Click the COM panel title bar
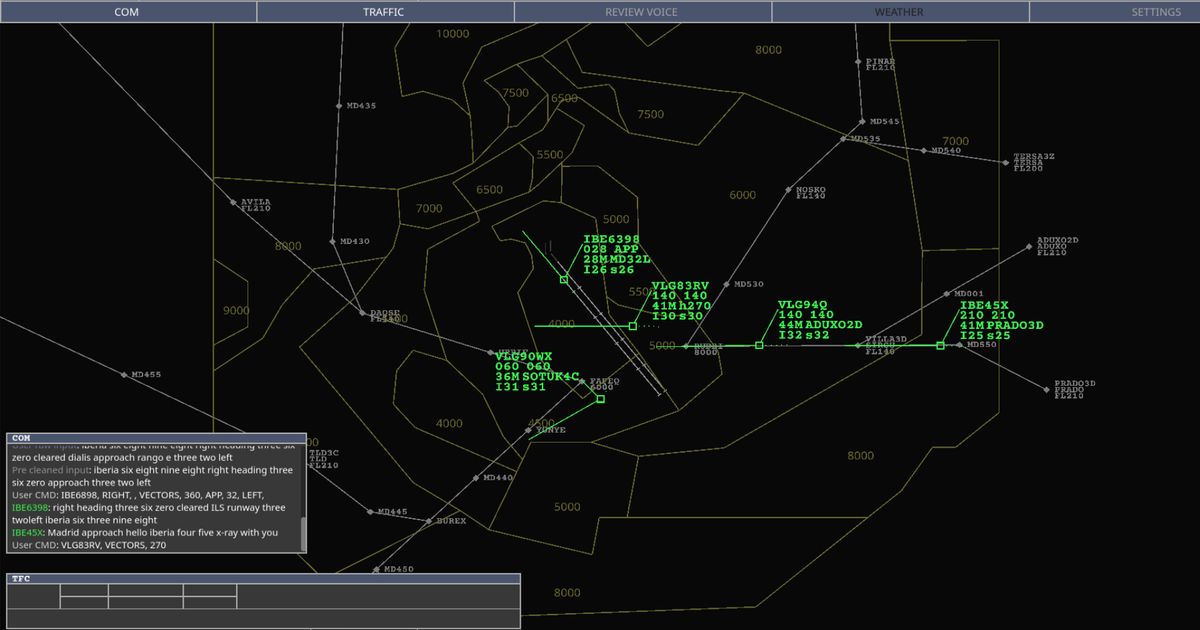Image resolution: width=1200 pixels, height=630 pixels. click(x=156, y=438)
